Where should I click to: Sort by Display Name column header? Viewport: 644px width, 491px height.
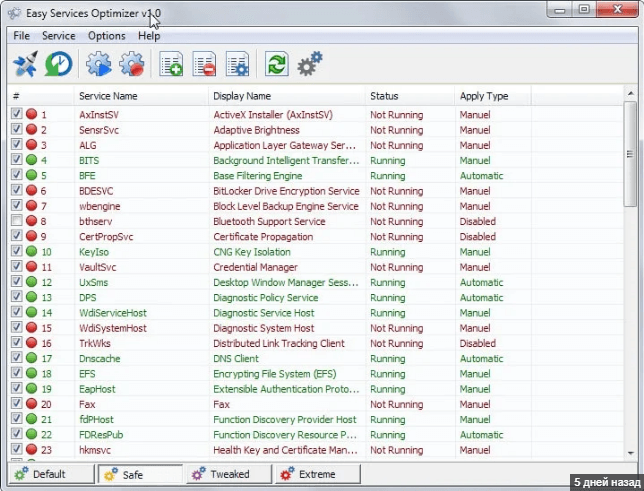click(287, 96)
